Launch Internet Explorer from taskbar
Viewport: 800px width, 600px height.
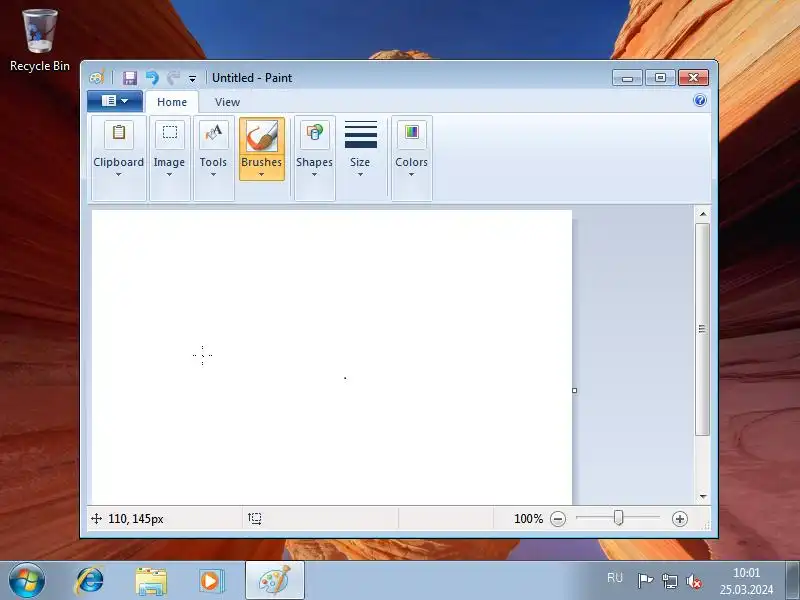click(x=90, y=581)
